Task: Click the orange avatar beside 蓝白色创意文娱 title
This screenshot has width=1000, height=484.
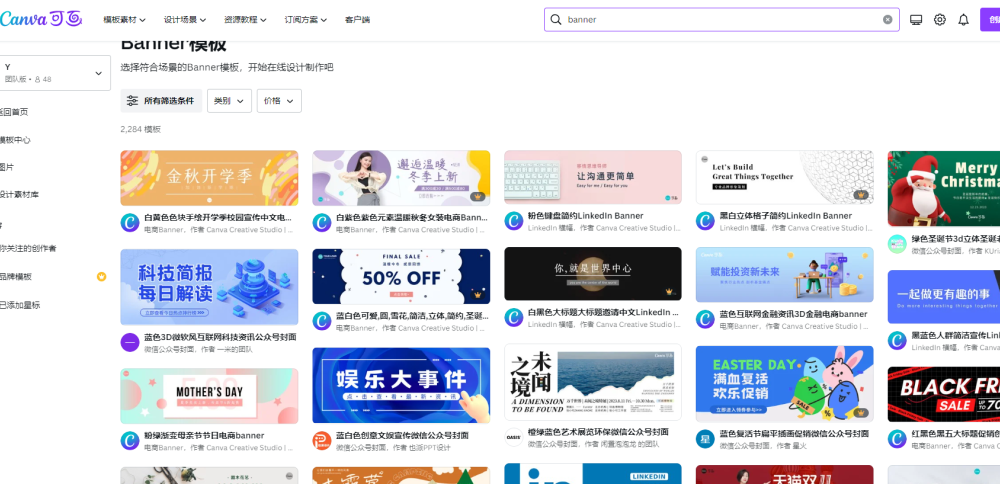Action: coord(321,441)
